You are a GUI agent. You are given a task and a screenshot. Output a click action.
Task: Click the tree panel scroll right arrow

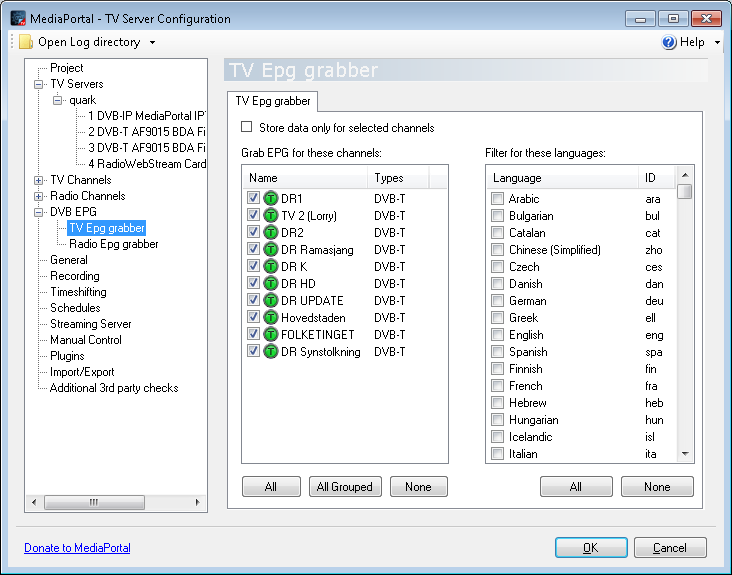pos(197,502)
